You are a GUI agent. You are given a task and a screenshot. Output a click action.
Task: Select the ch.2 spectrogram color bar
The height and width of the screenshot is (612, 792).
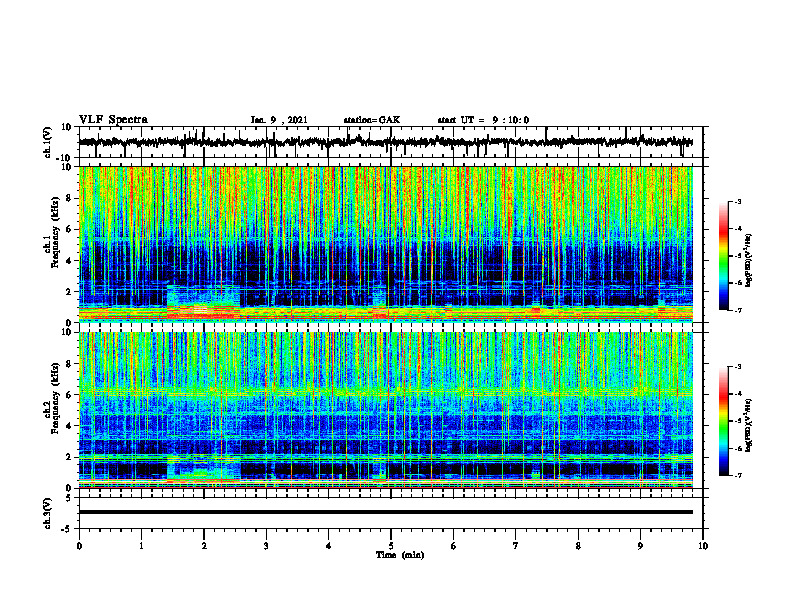pos(723,421)
